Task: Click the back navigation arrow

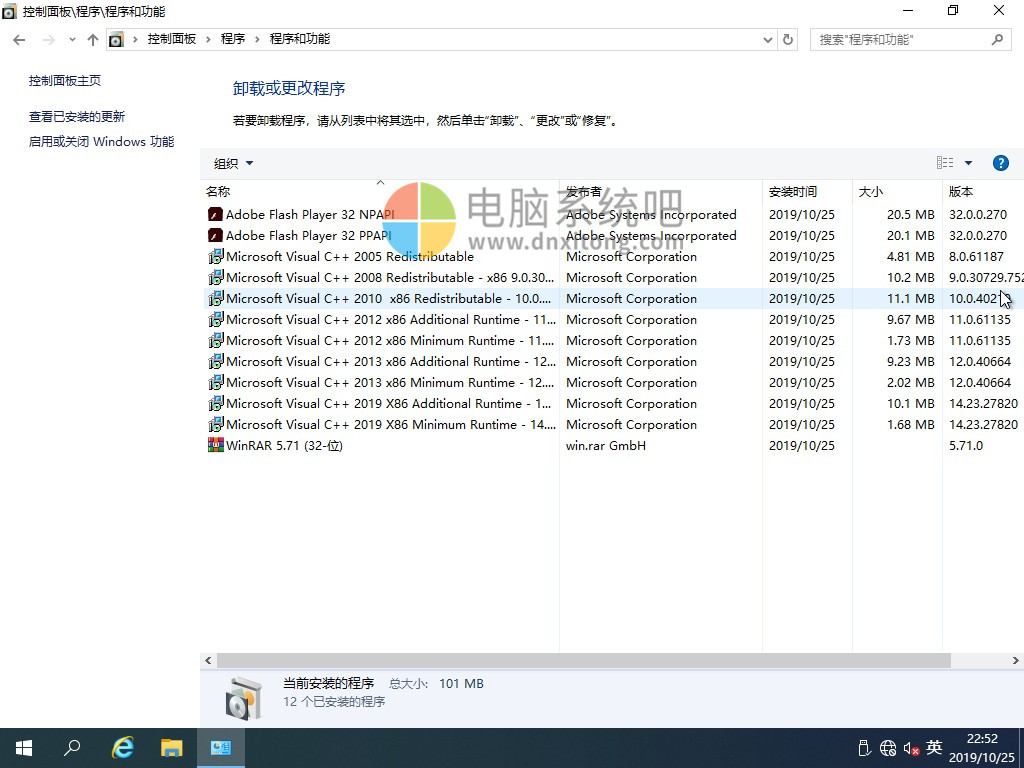Action: click(19, 39)
